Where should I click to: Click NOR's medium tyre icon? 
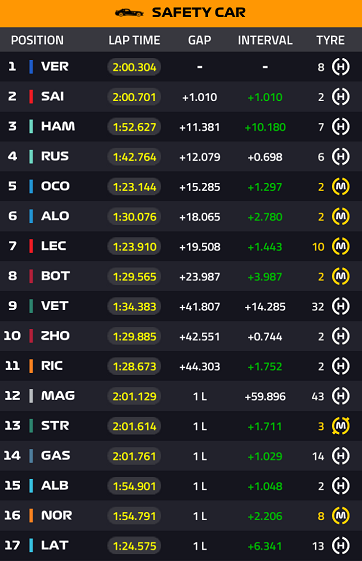coord(341,516)
